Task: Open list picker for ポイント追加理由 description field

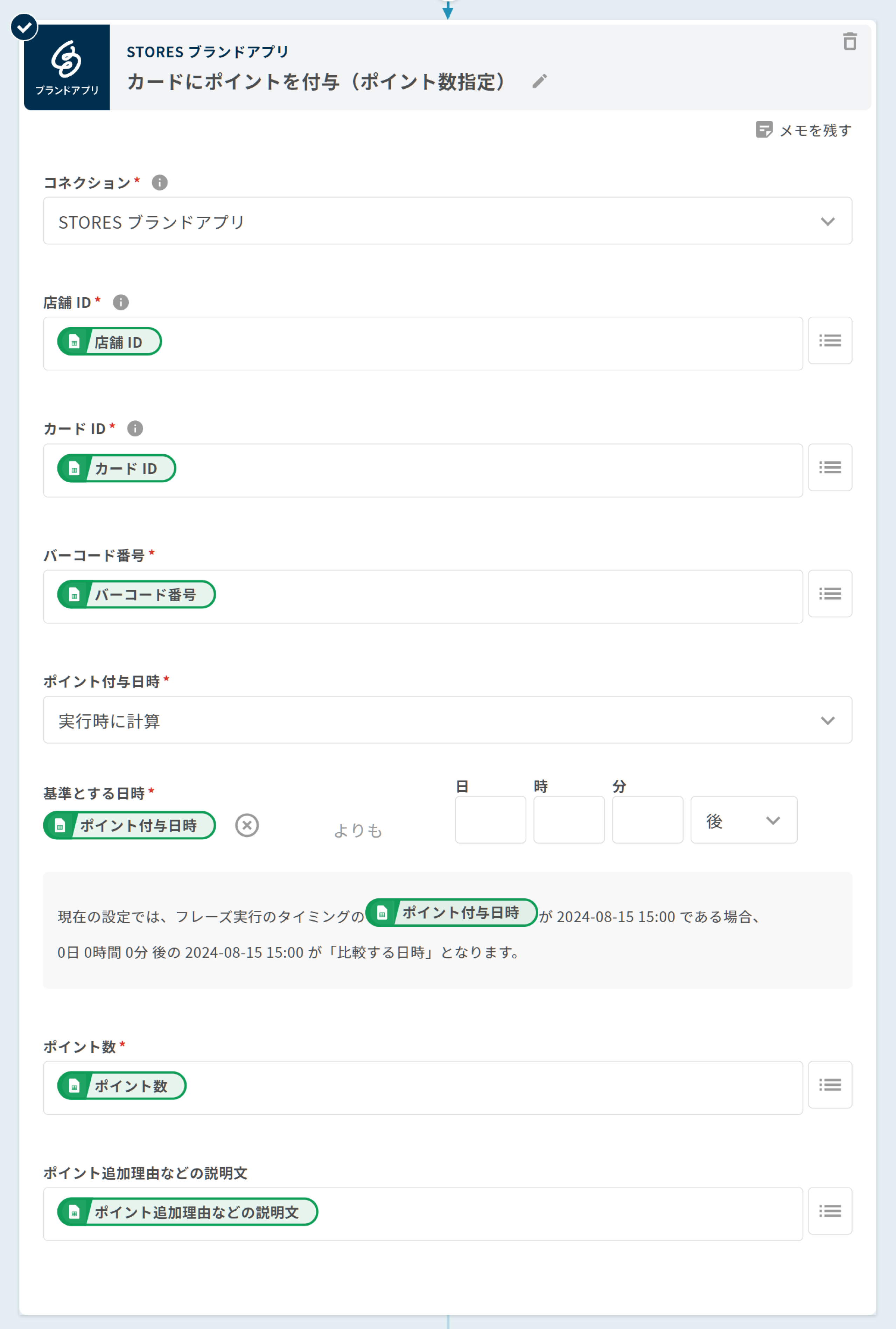Action: [829, 1211]
